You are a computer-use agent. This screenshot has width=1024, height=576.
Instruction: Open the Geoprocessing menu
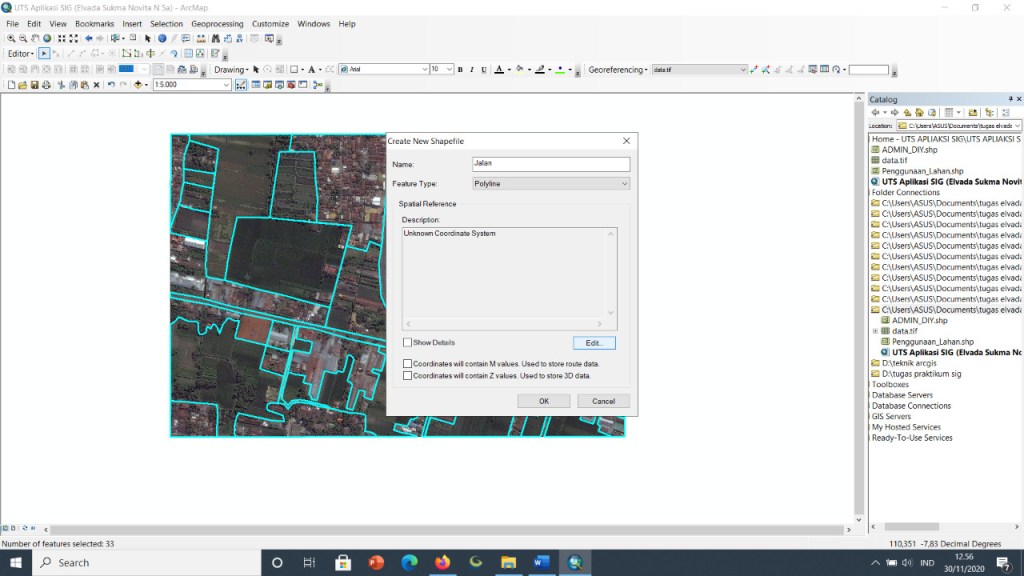coord(217,24)
